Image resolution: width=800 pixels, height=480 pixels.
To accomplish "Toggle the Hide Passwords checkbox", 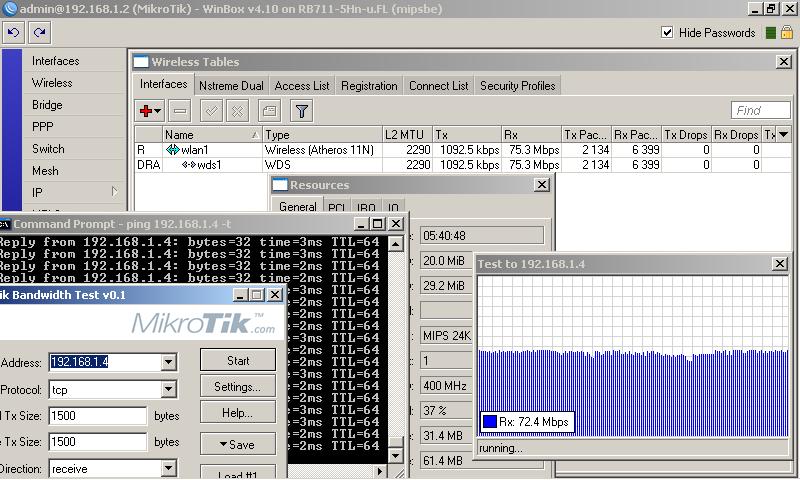I will [x=668, y=33].
